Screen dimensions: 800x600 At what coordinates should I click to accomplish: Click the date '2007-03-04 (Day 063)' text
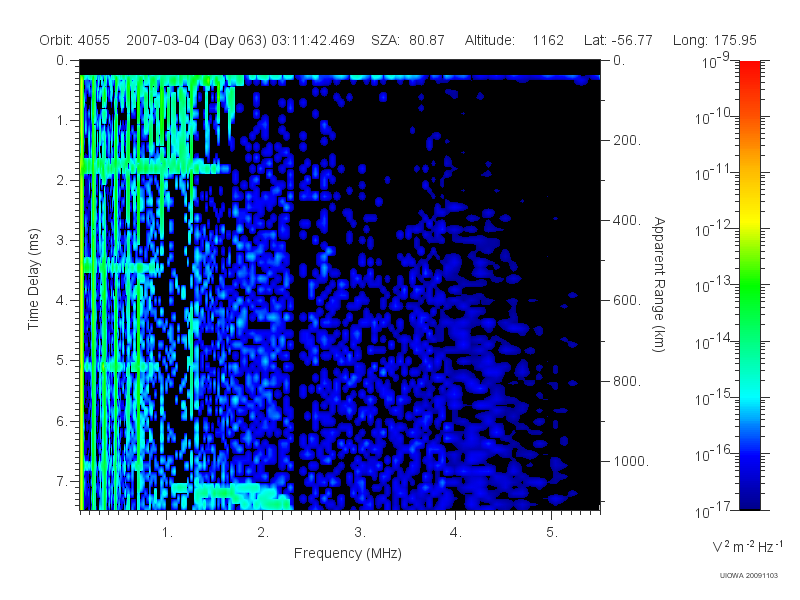coord(196,40)
